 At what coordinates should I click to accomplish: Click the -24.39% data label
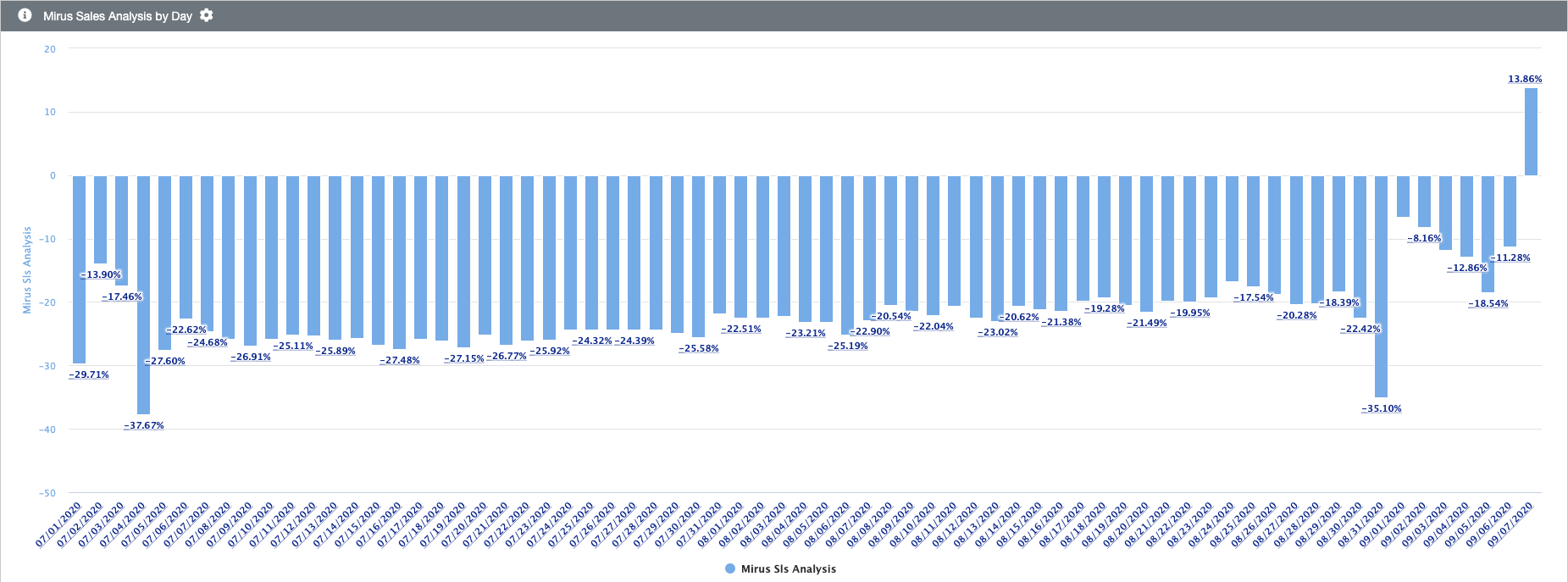634,341
